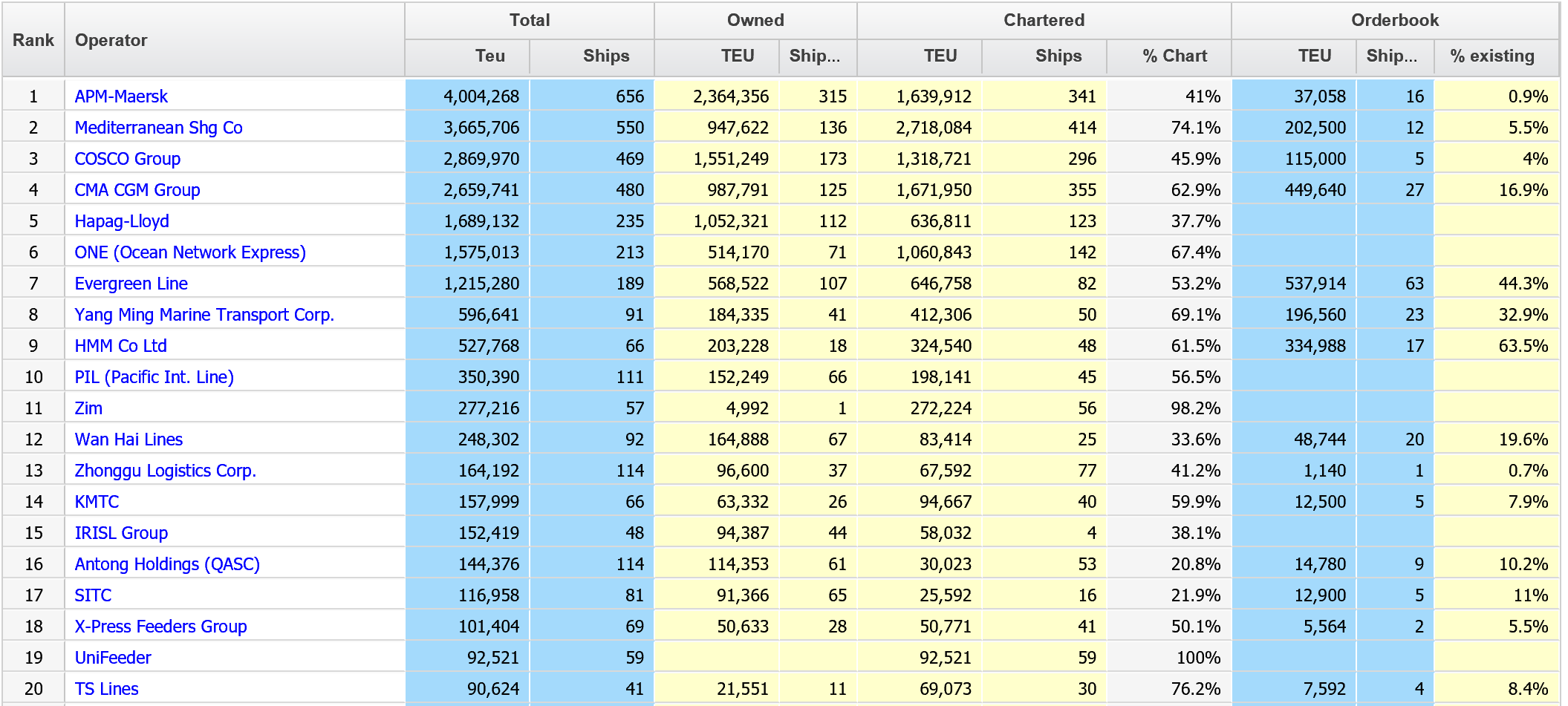1568x706 pixels.
Task: Open CMA CGM Group details
Action: coord(137,190)
